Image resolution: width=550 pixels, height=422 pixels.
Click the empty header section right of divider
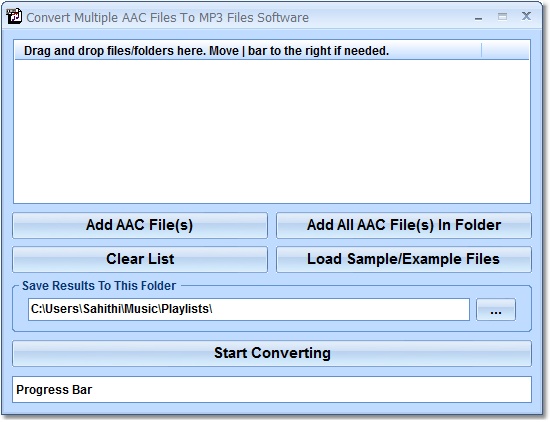tap(505, 51)
